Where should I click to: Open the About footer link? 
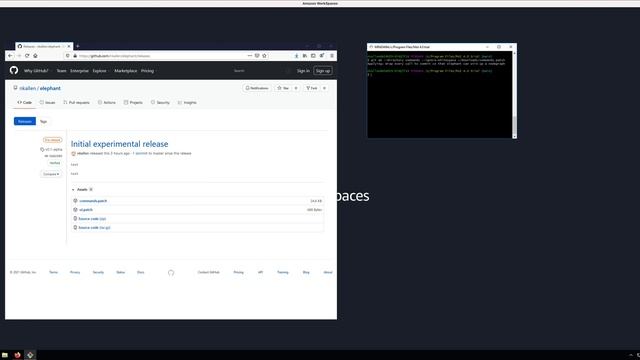pos(328,272)
